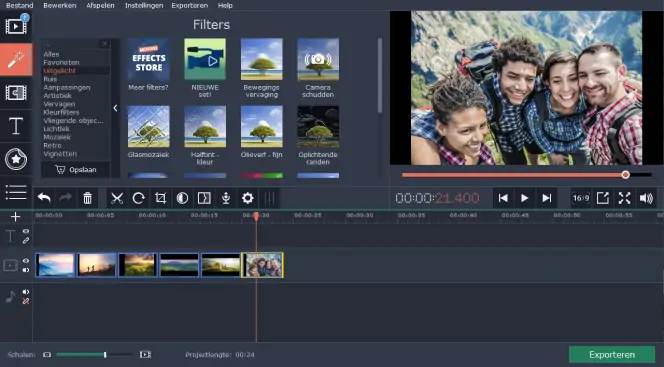This screenshot has width=664, height=367.
Task: Click the Redo arrow
Action: [x=65, y=198]
